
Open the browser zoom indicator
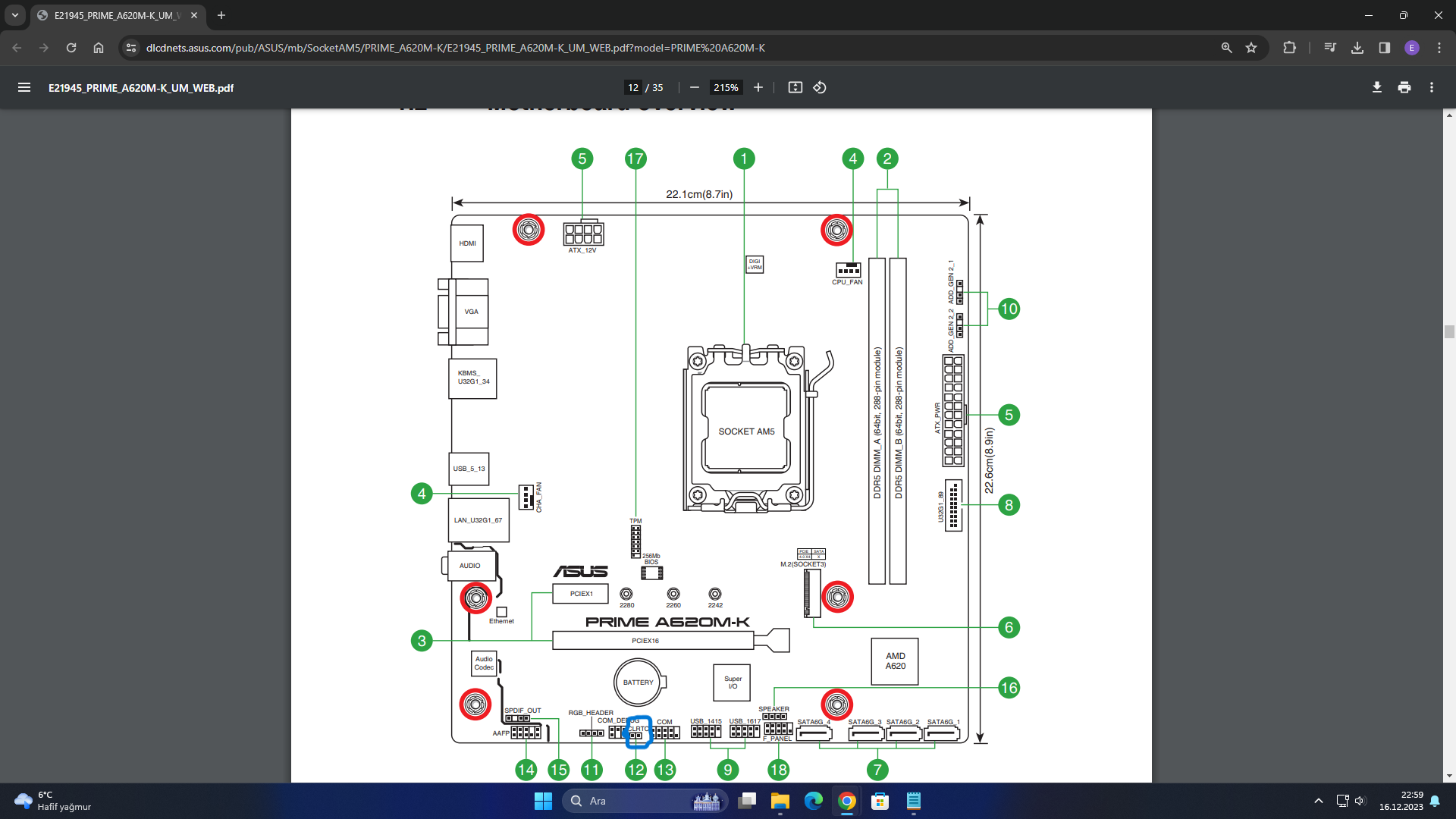click(x=1226, y=48)
